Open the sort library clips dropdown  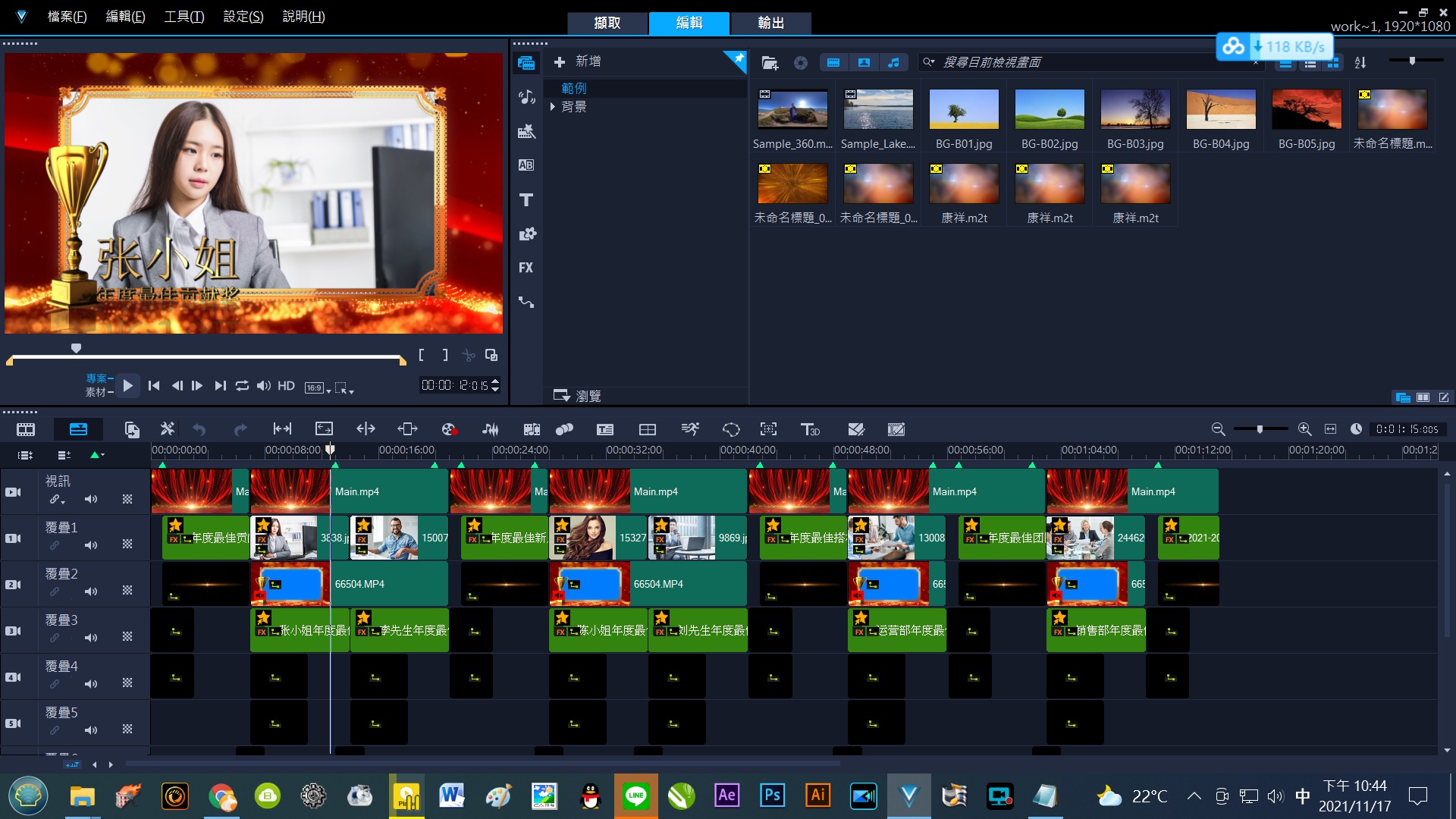[x=1360, y=63]
